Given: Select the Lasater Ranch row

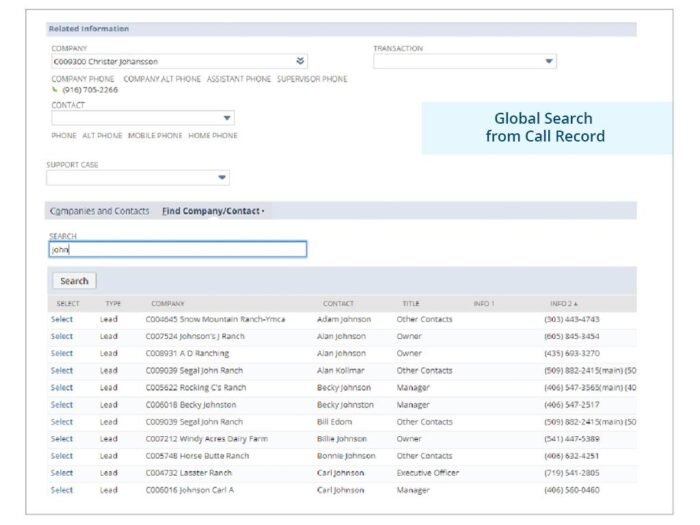Looking at the screenshot, I should coord(62,473).
